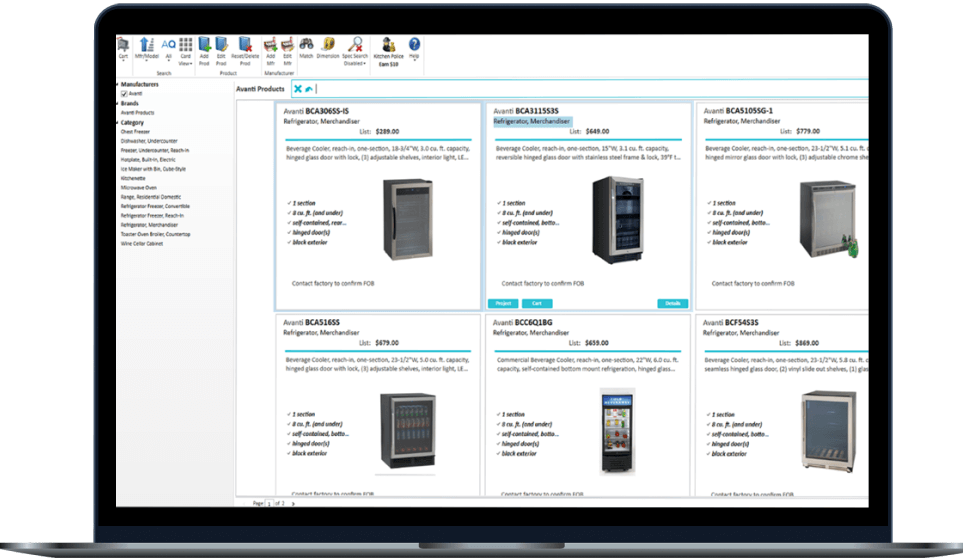Screen dimensions: 963x558
Task: Click the BCA516SS product image
Action: (407, 431)
